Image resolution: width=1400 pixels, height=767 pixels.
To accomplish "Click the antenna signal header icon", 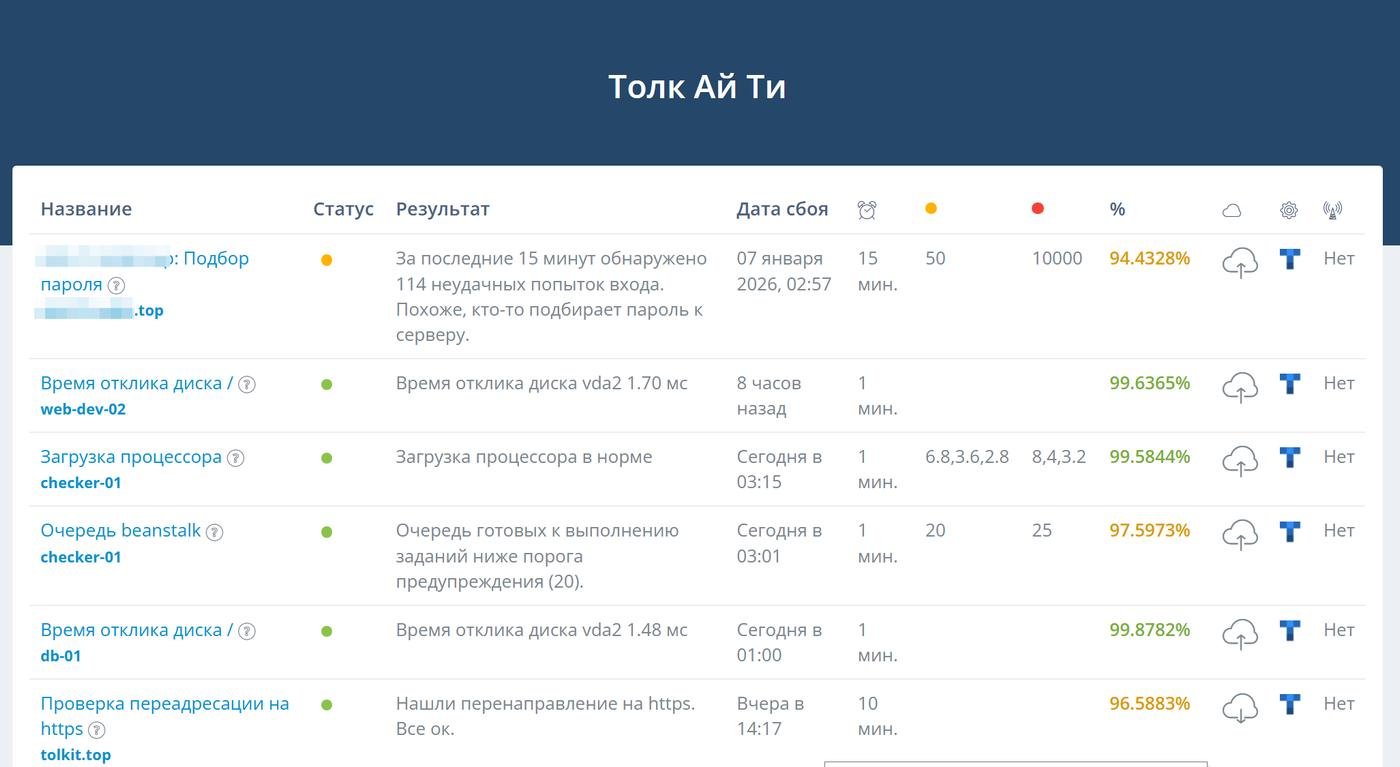I will [1332, 210].
